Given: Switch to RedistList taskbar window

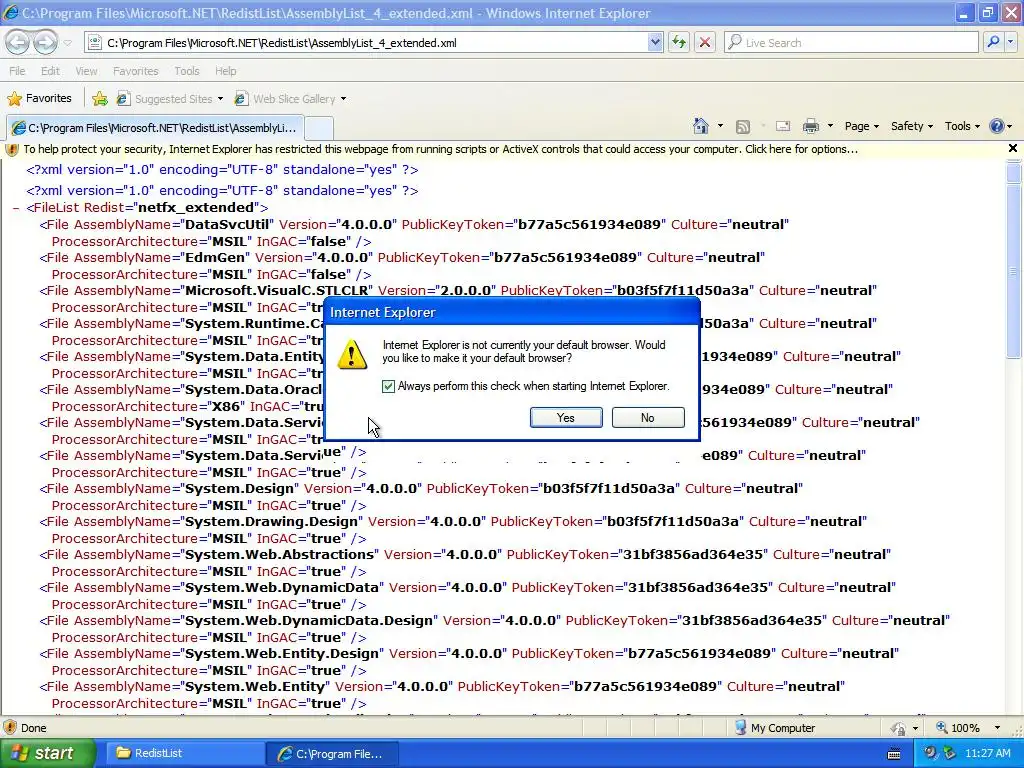Looking at the screenshot, I should coord(183,753).
